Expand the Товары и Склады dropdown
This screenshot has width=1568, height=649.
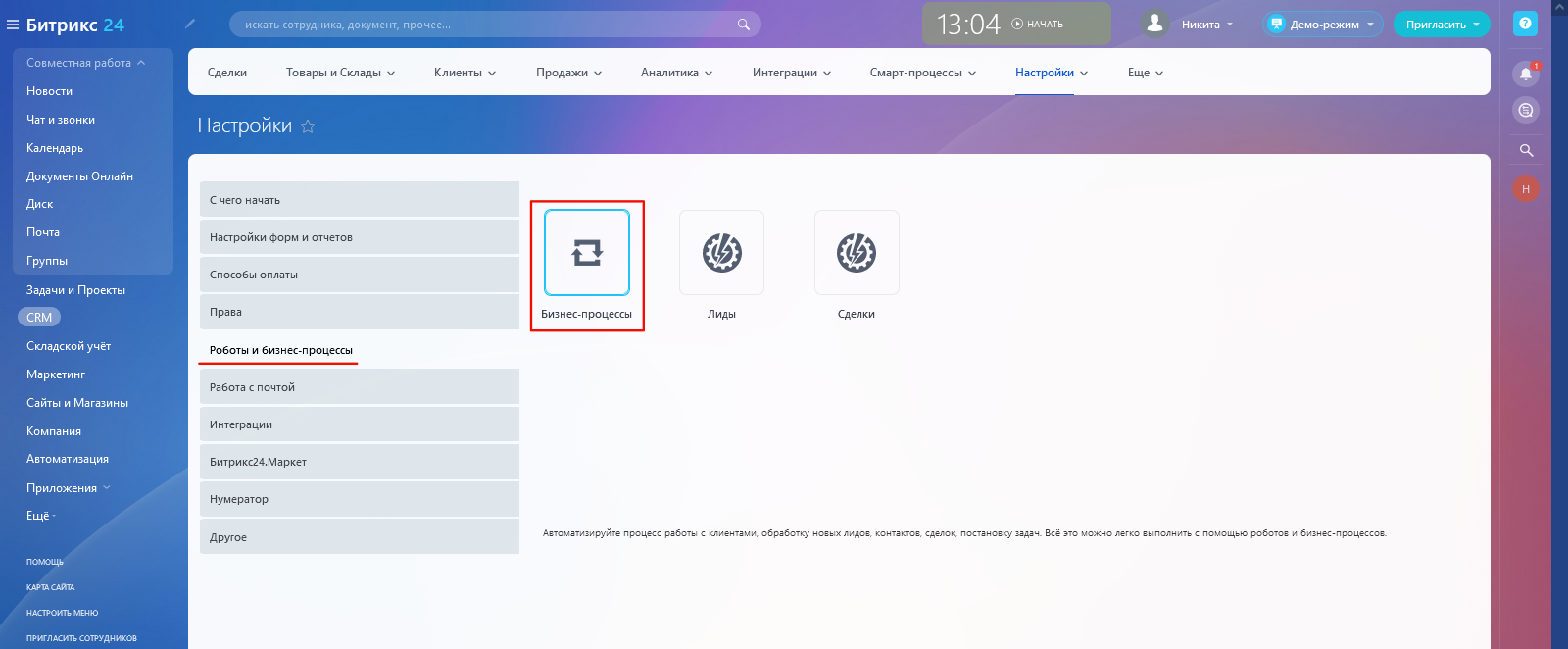pyautogui.click(x=341, y=73)
